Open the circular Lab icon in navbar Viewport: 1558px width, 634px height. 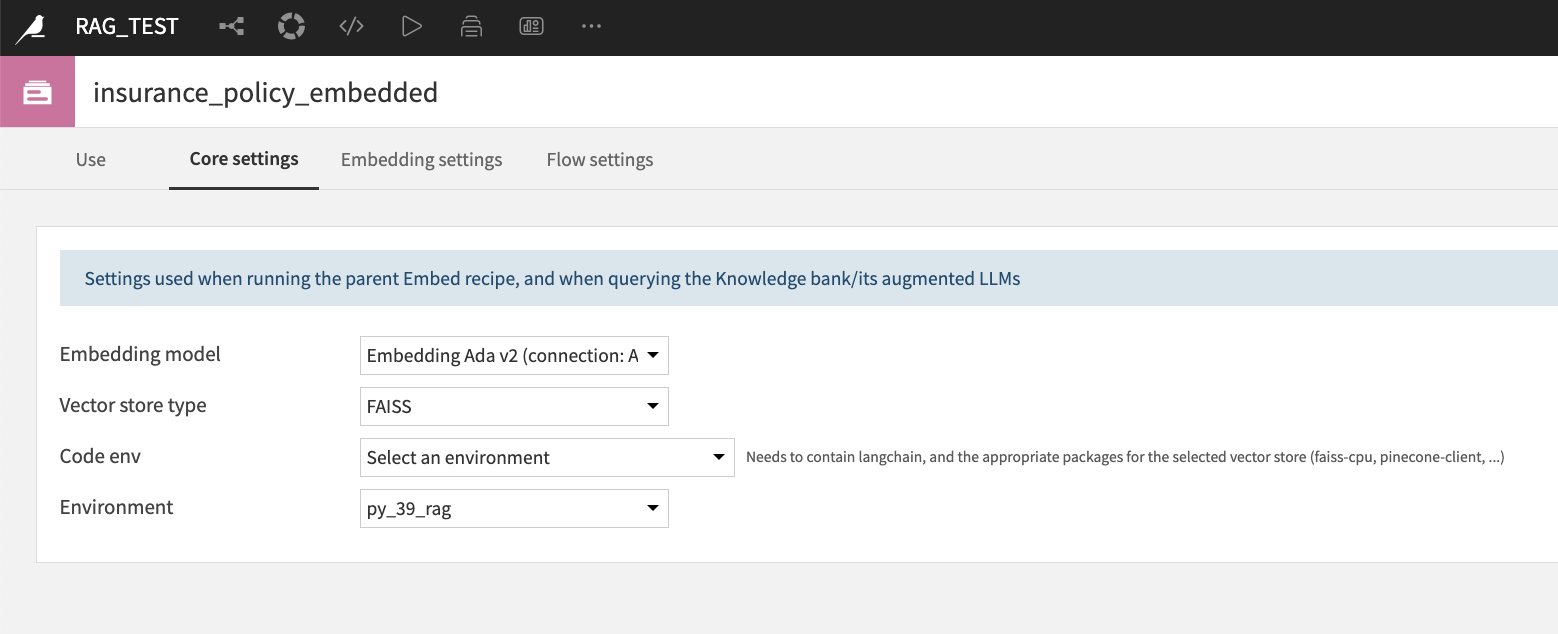[x=291, y=27]
